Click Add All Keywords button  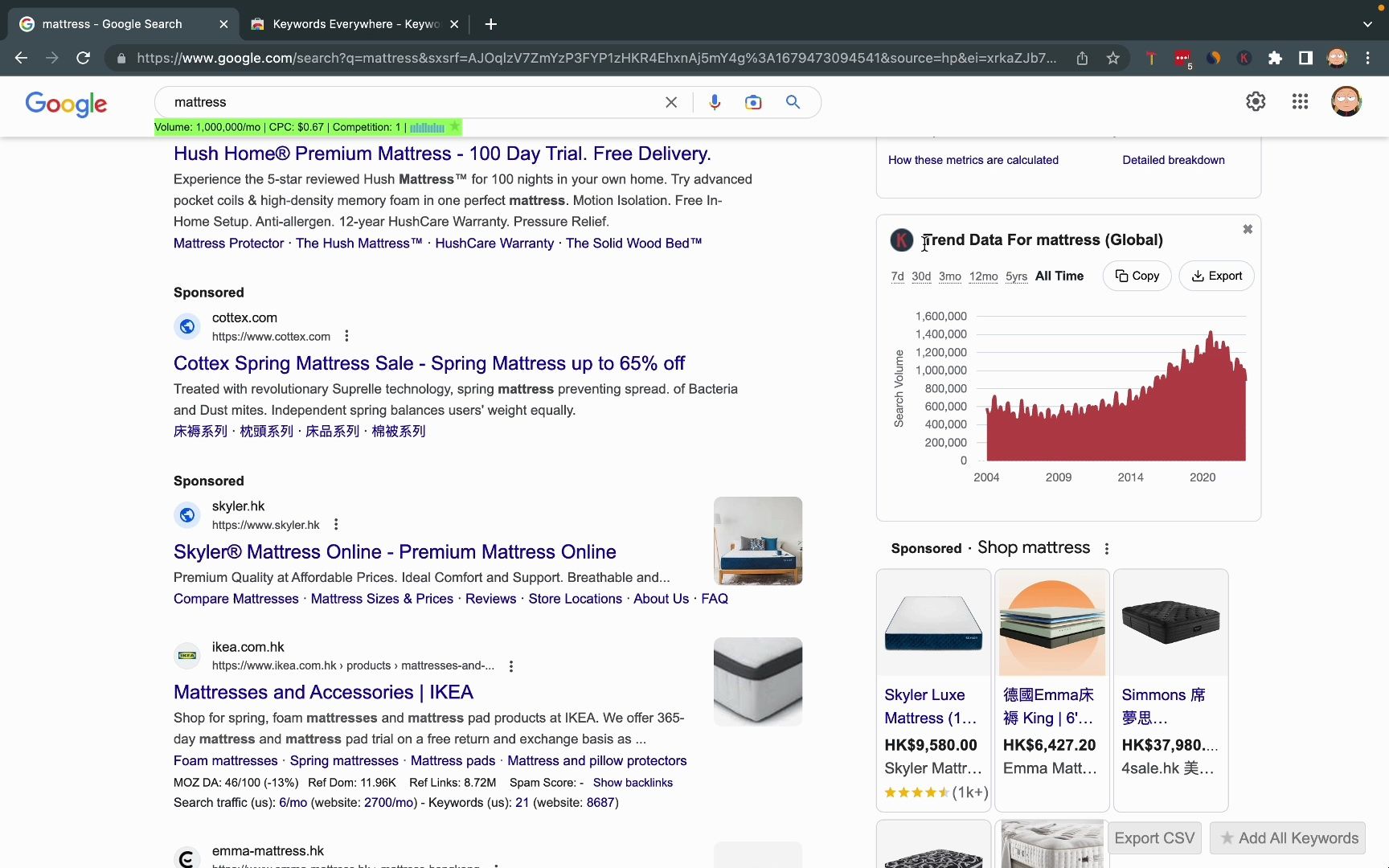point(1289,838)
